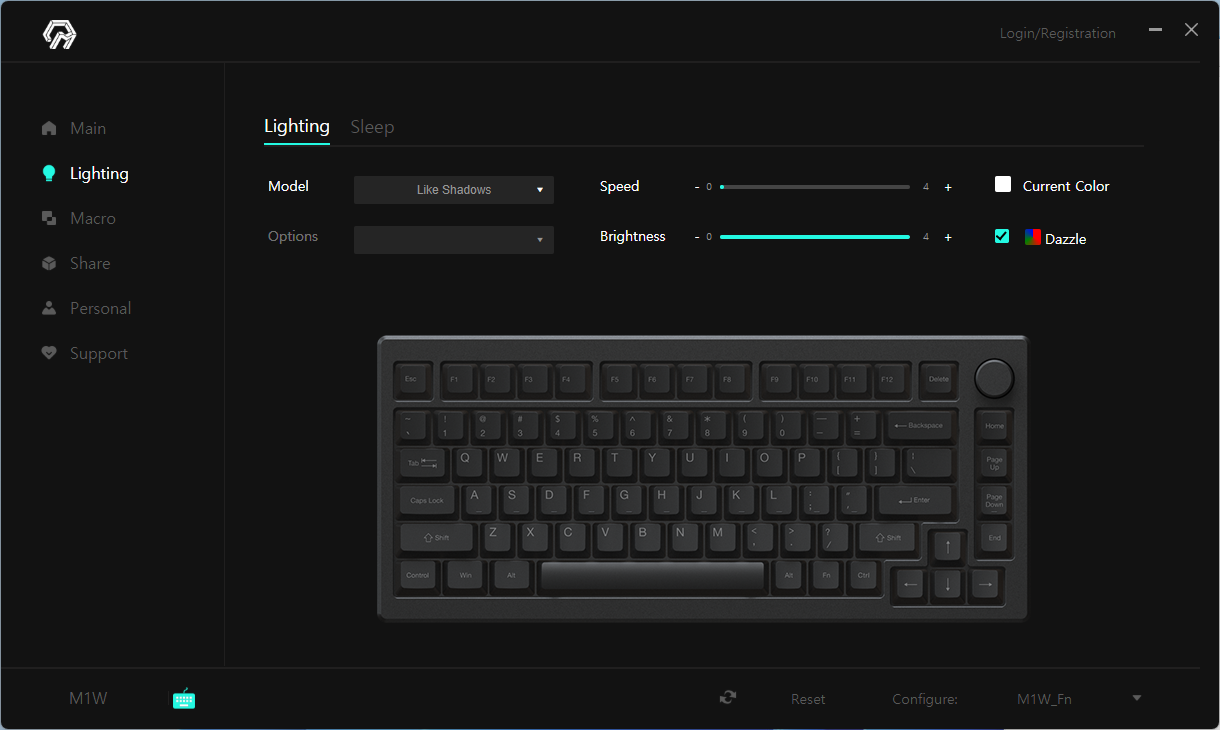Select the Tab key on keyboard image
Screen dimensions: 1220x730
[423, 463]
